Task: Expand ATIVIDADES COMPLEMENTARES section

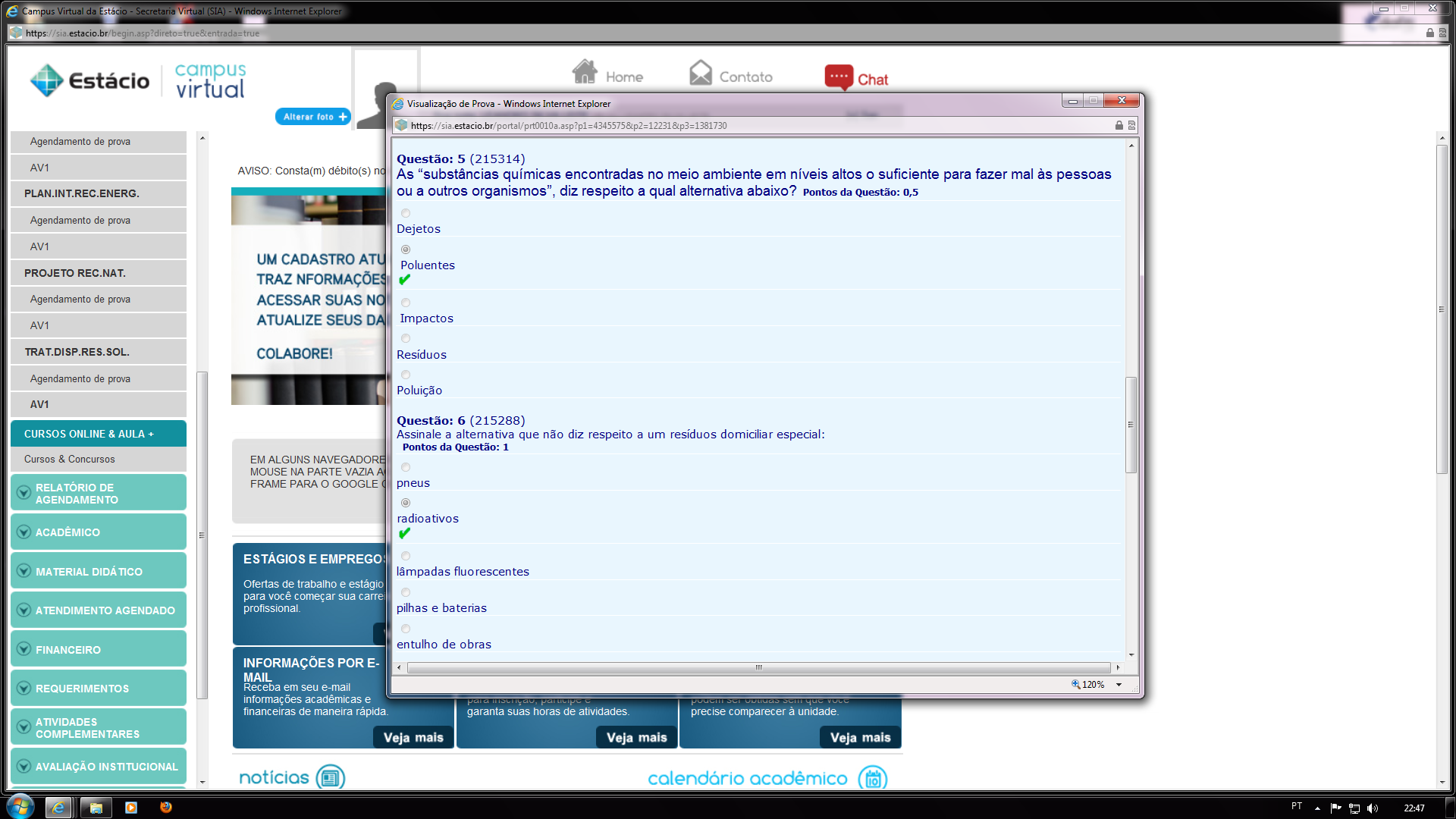Action: pos(99,727)
